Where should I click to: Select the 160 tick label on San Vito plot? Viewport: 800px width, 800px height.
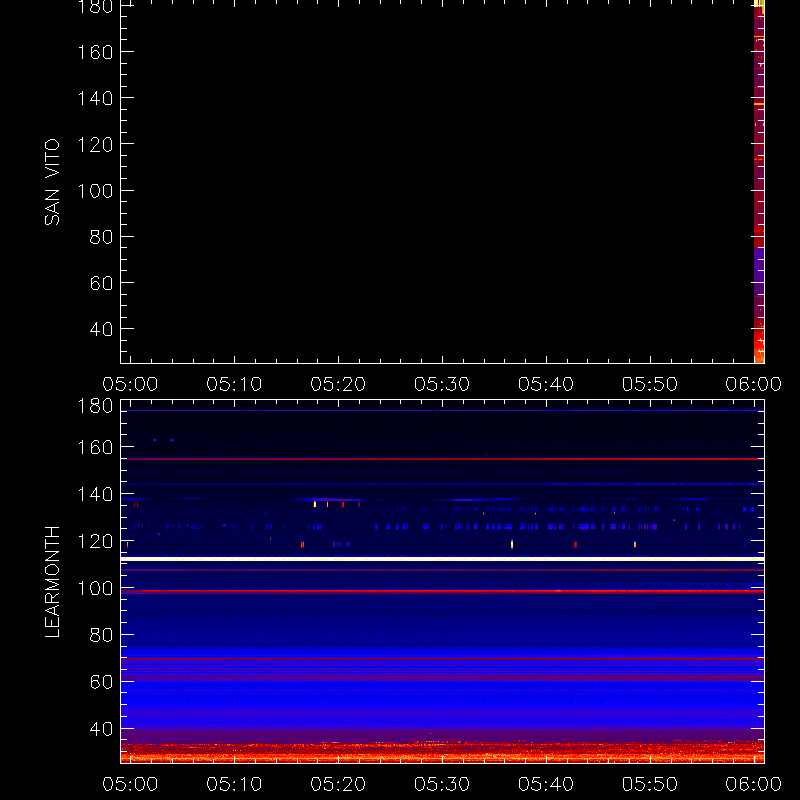[x=95, y=52]
